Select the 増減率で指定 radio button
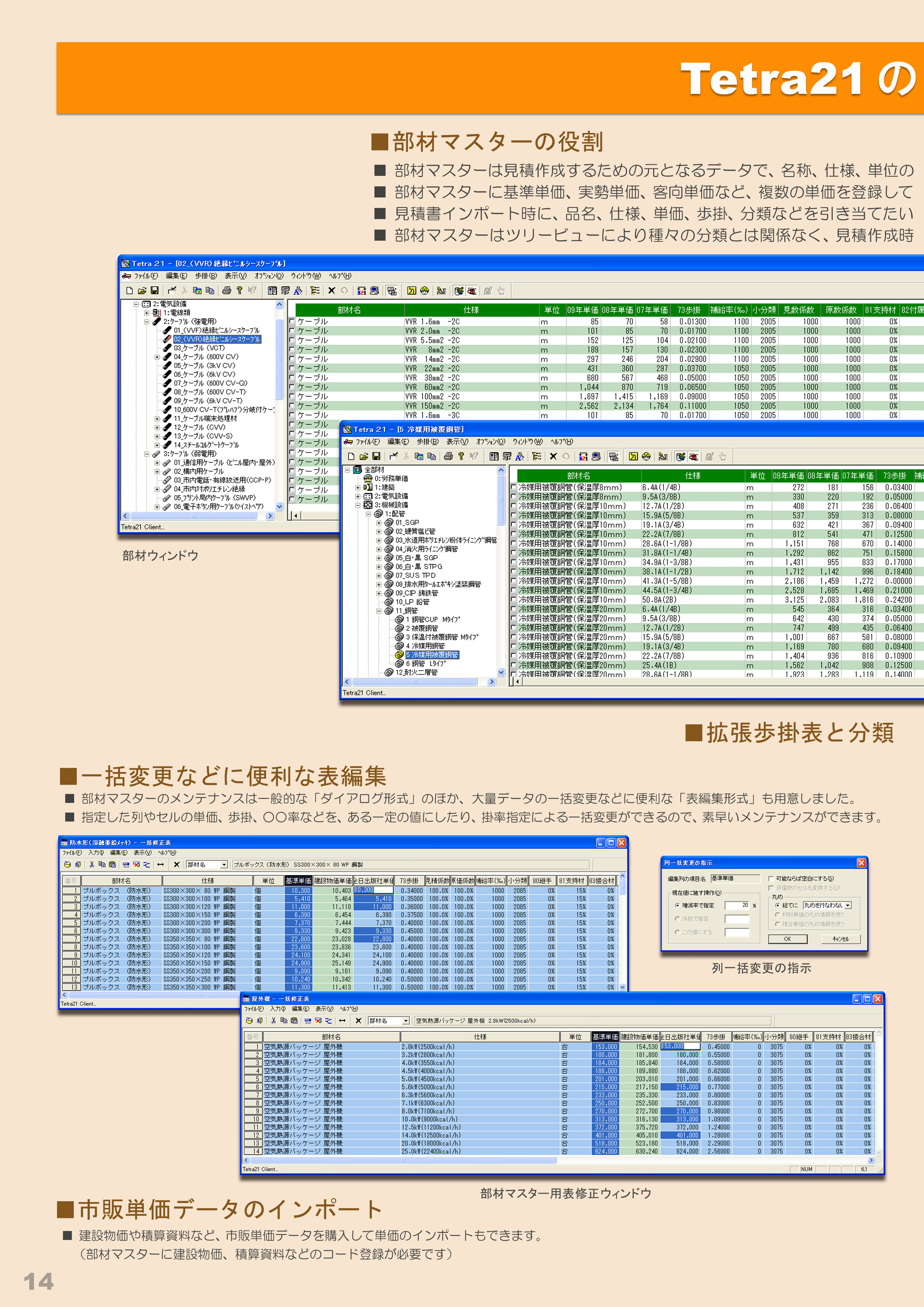Viewport: 924px width, 1307px height. coord(677,905)
